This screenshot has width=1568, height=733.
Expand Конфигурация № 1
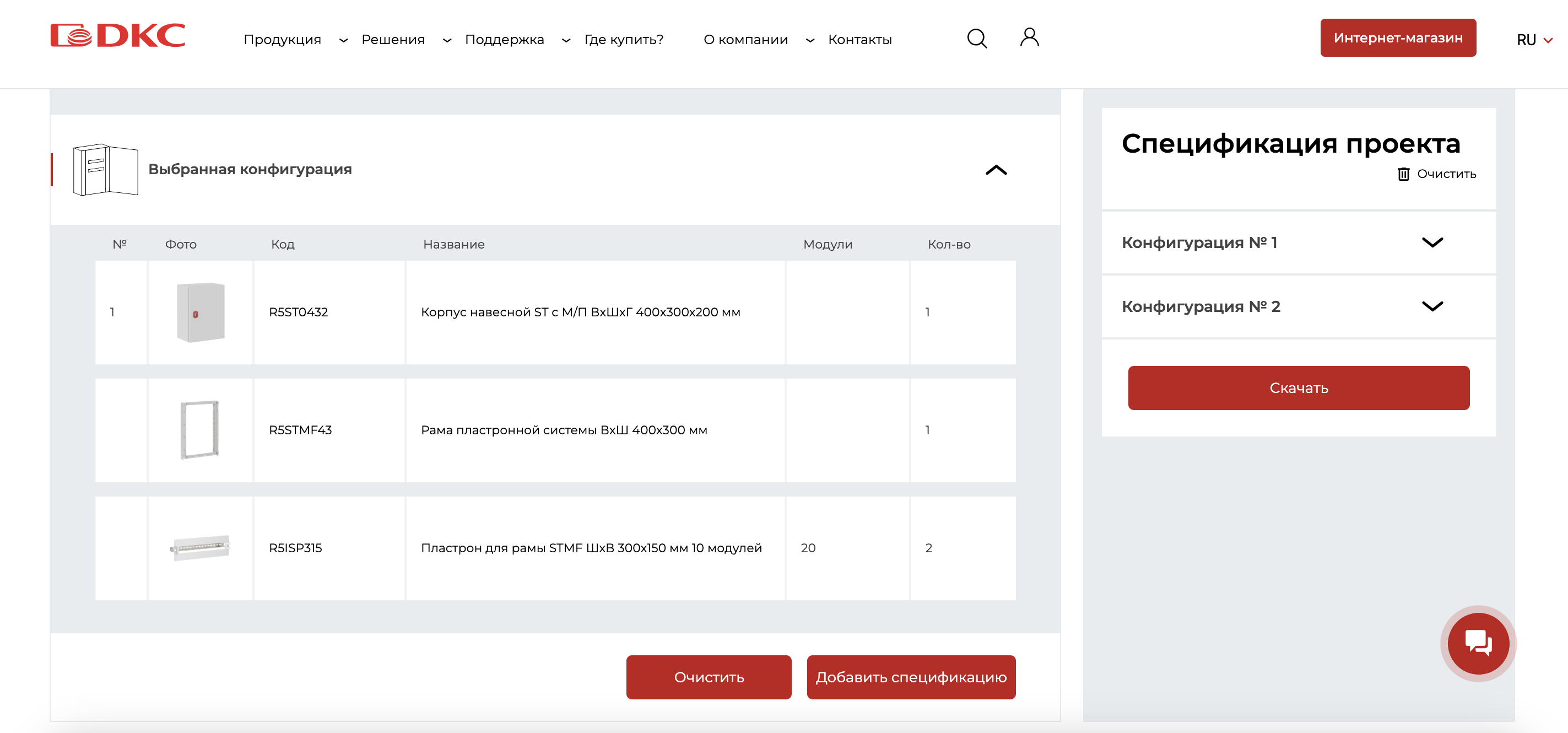pos(1432,242)
